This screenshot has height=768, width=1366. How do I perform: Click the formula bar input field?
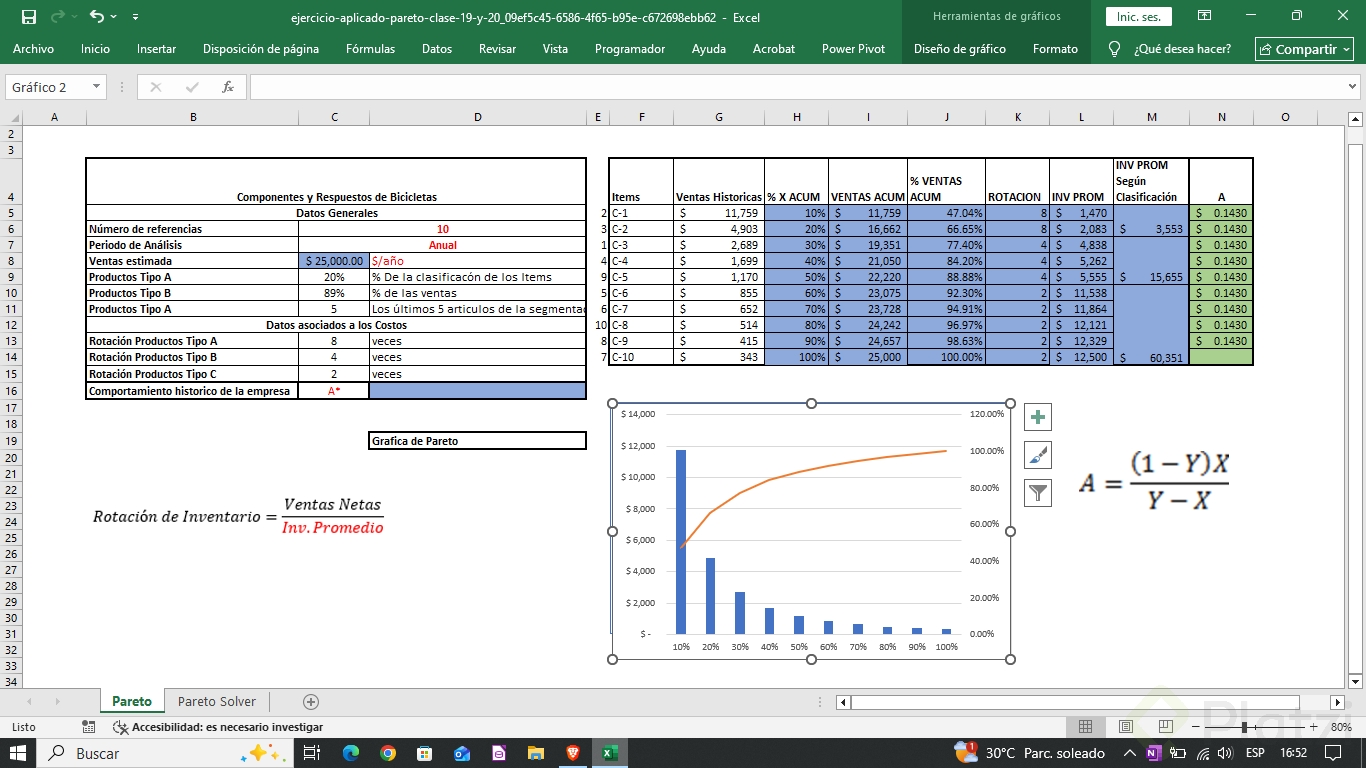tap(795, 87)
